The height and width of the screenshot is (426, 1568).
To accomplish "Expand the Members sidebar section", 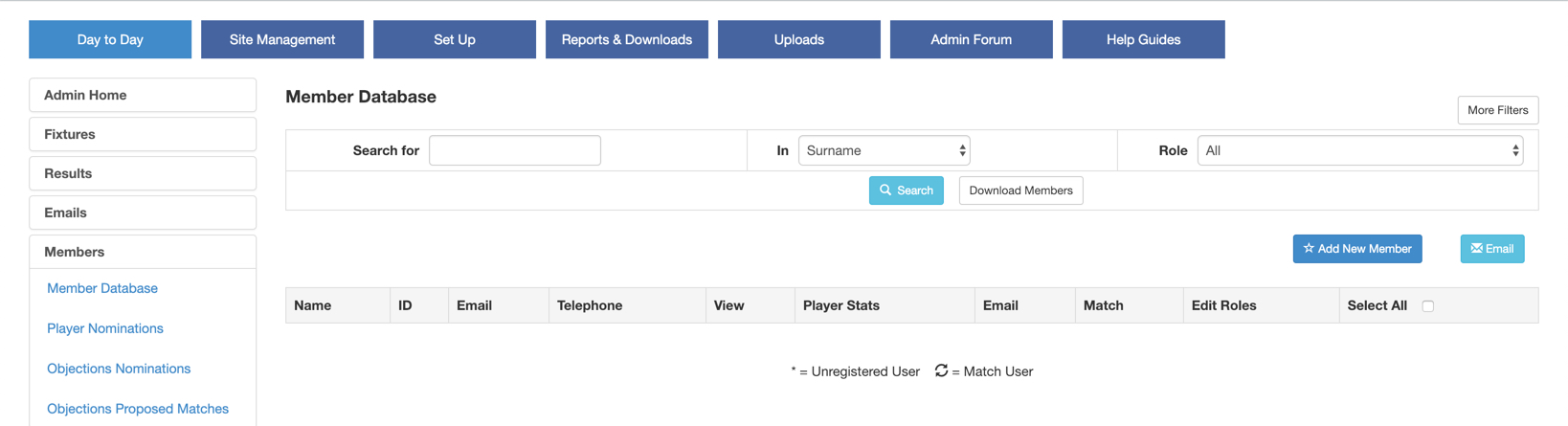I will [143, 252].
